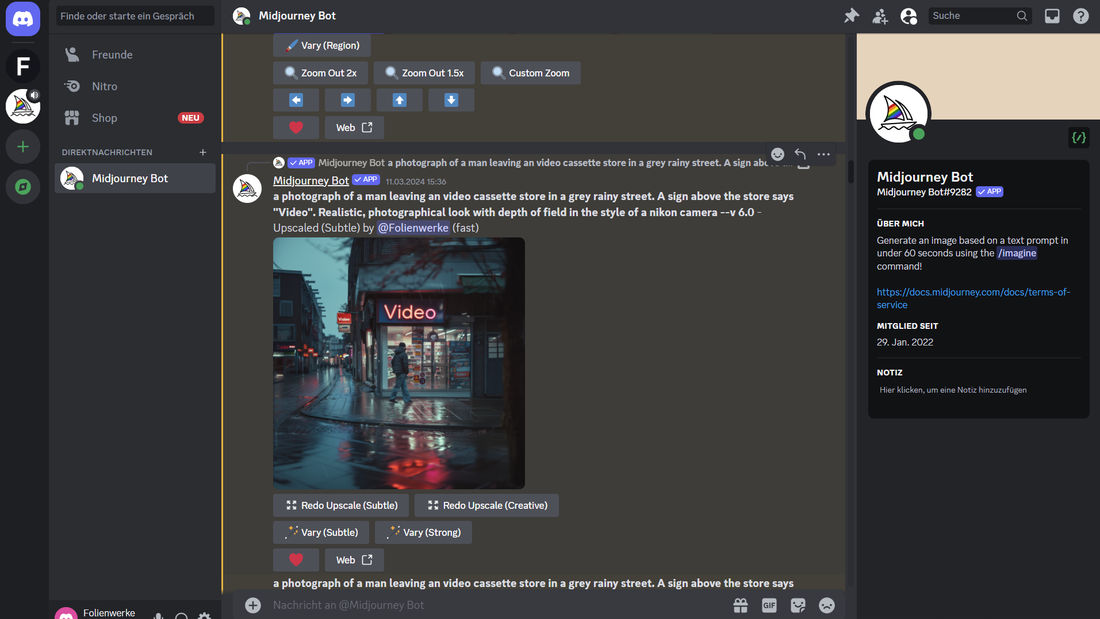This screenshot has height=619, width=1100.
Task: Favorite upper image with heart button
Action: pyautogui.click(x=296, y=128)
